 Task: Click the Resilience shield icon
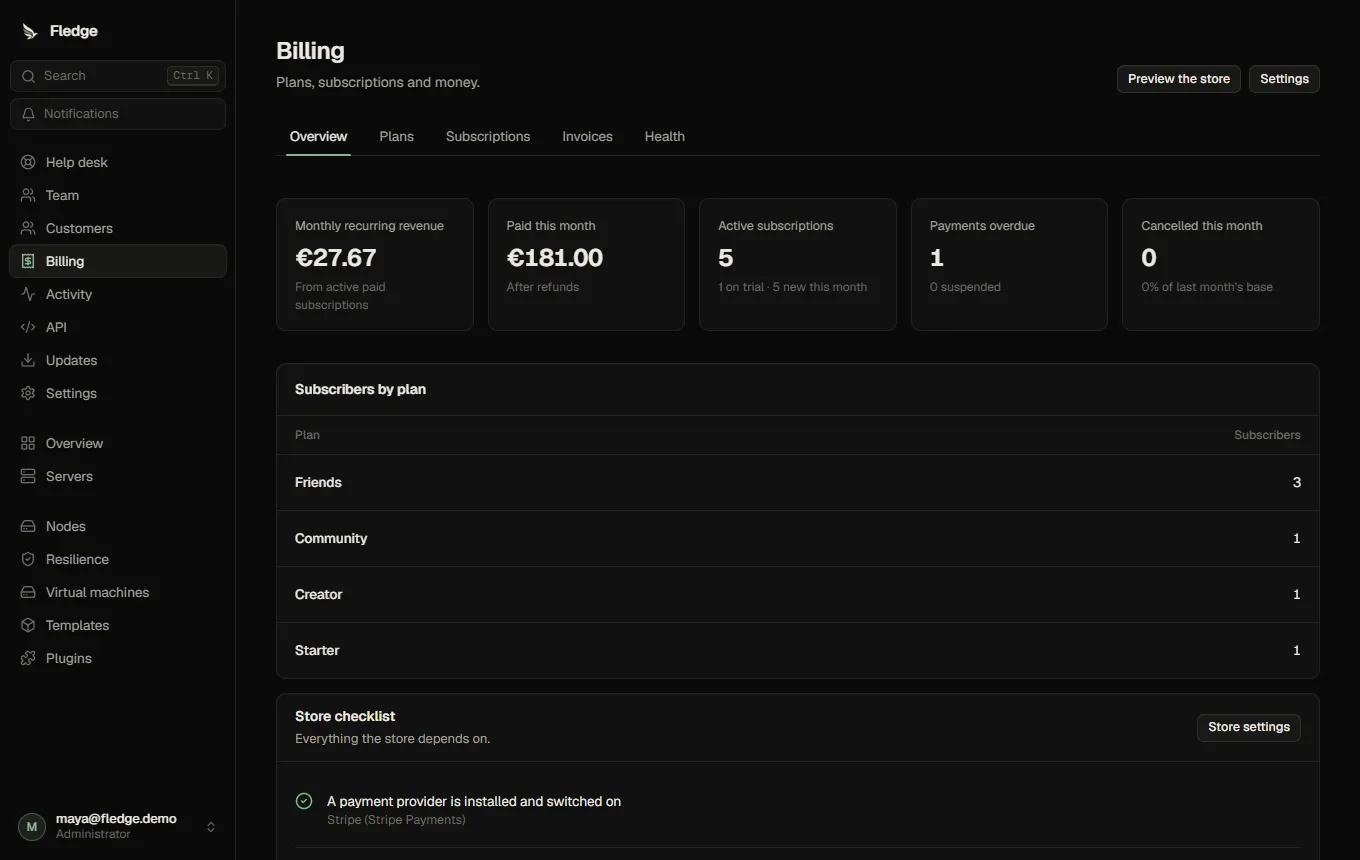pos(28,559)
